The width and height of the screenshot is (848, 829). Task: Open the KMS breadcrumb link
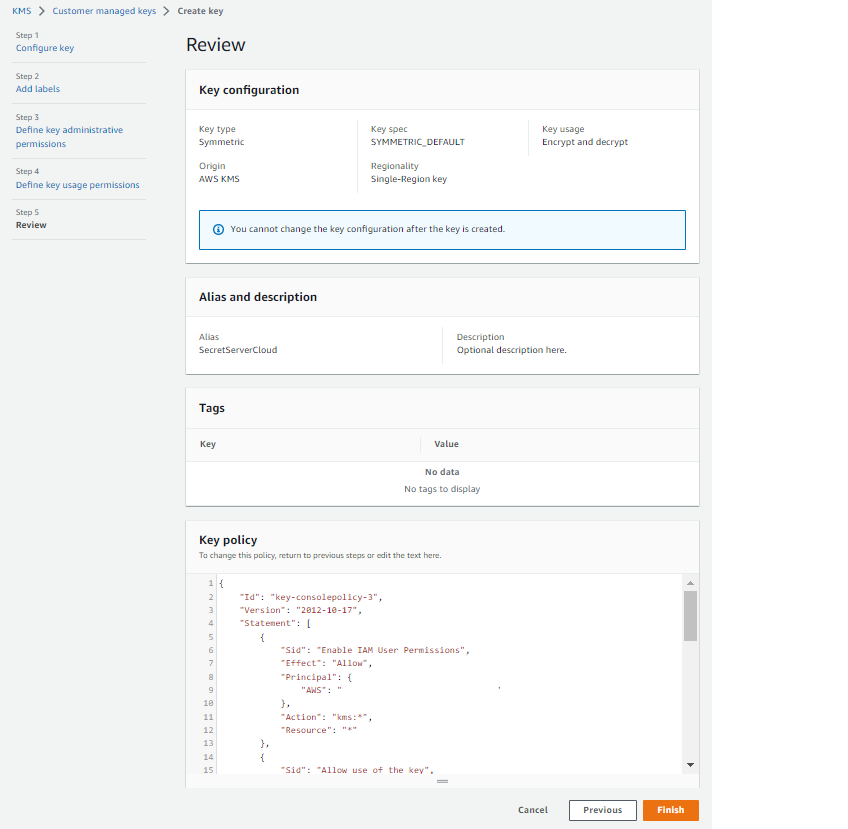[x=21, y=11]
